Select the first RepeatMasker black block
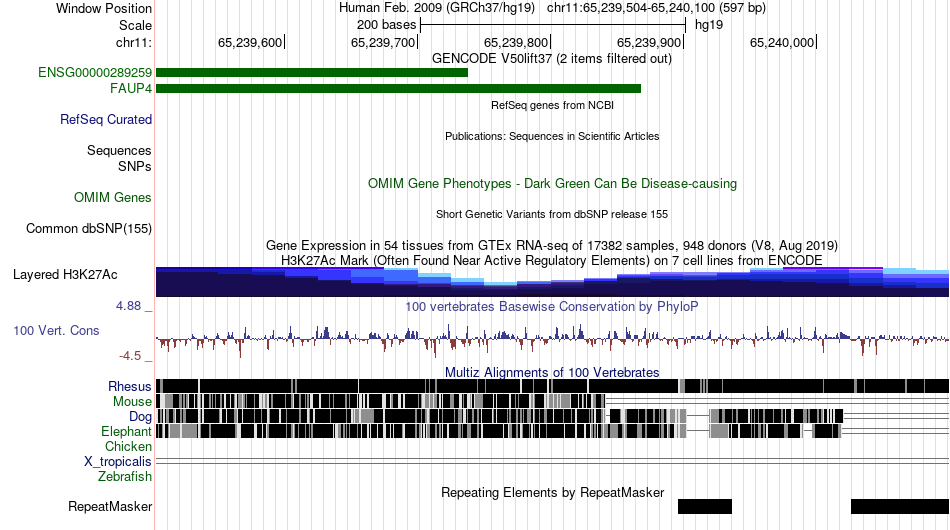Image resolution: width=950 pixels, height=530 pixels. 705,506
